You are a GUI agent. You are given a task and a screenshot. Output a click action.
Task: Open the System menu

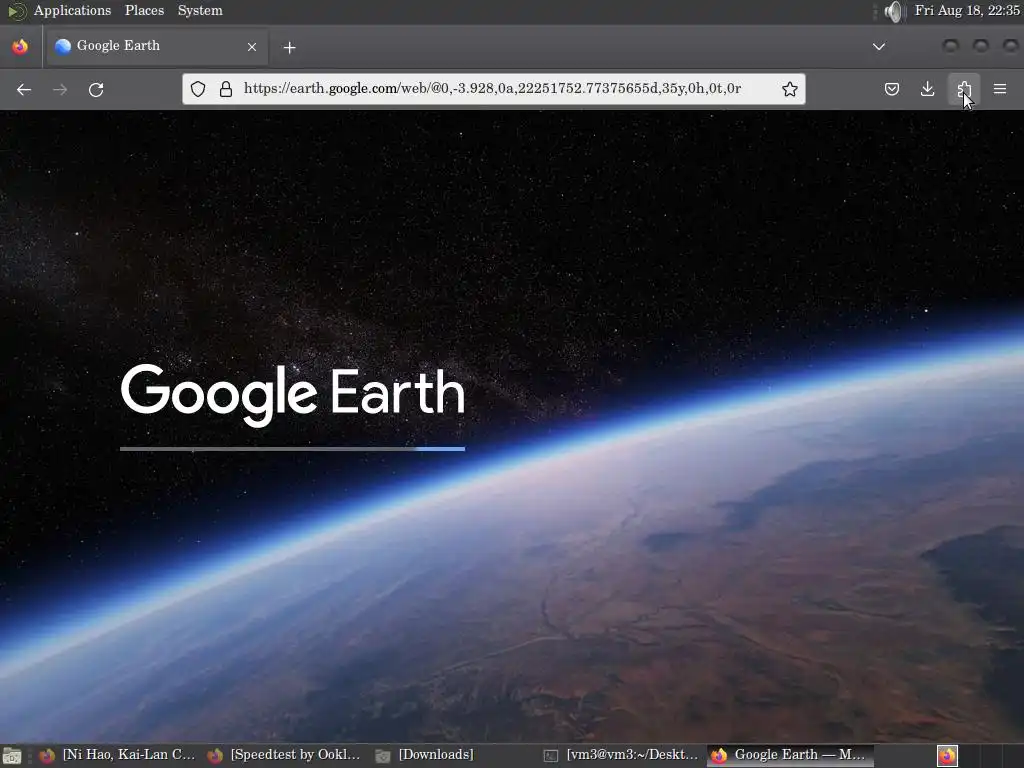point(200,10)
